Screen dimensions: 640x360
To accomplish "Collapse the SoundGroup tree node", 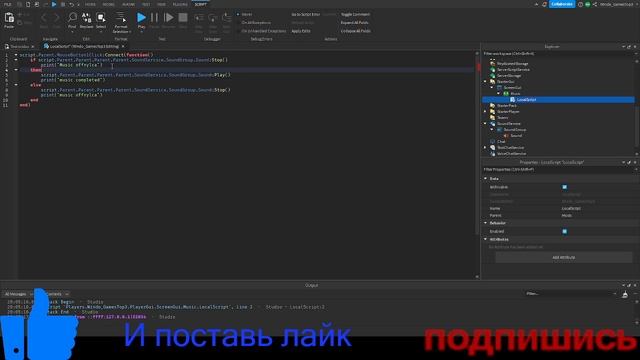I will coord(492,129).
